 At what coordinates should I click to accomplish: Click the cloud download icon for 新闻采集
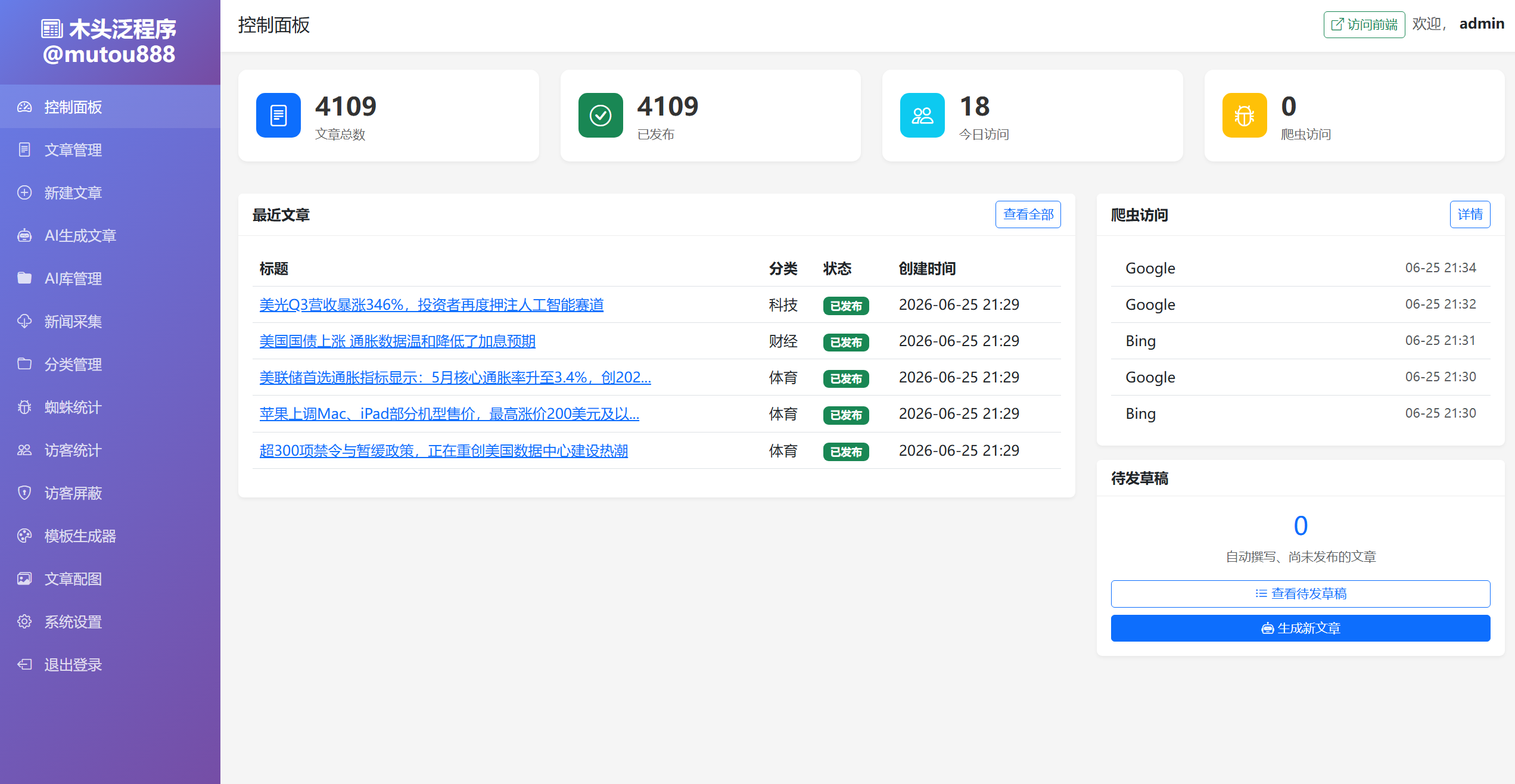point(24,322)
